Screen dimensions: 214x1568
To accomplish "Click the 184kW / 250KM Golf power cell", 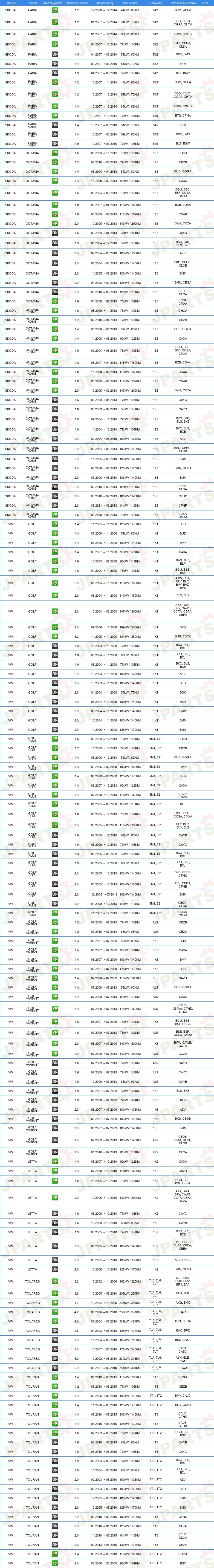I will [x=129, y=636].
